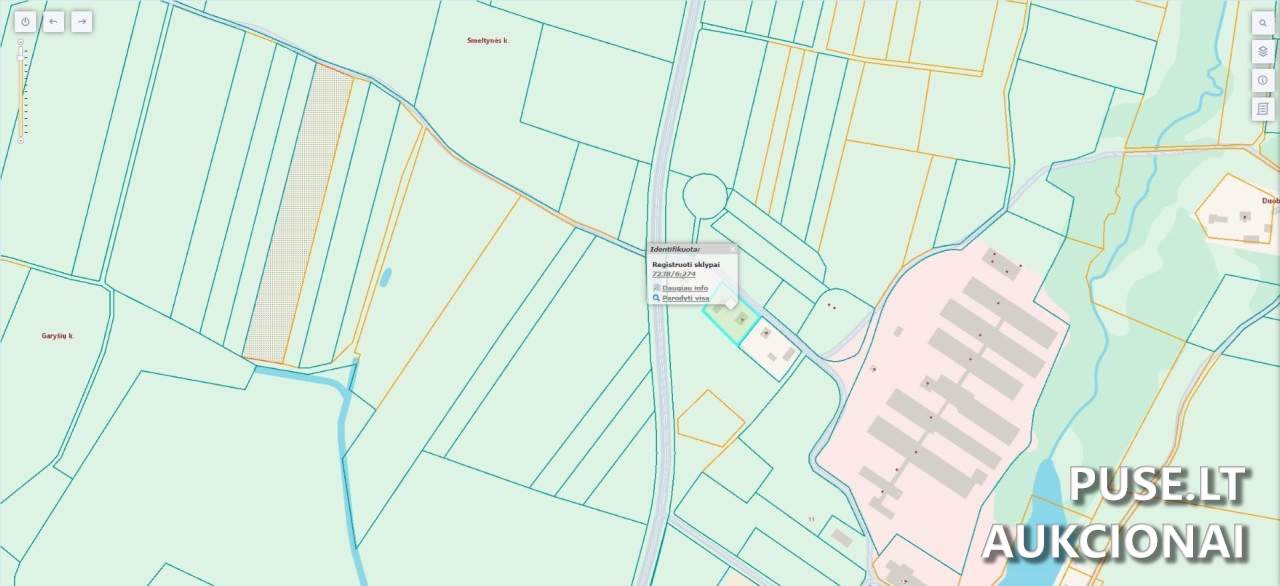This screenshot has height=586, width=1280.
Task: Open the map layers panel
Action: pos(1263,51)
